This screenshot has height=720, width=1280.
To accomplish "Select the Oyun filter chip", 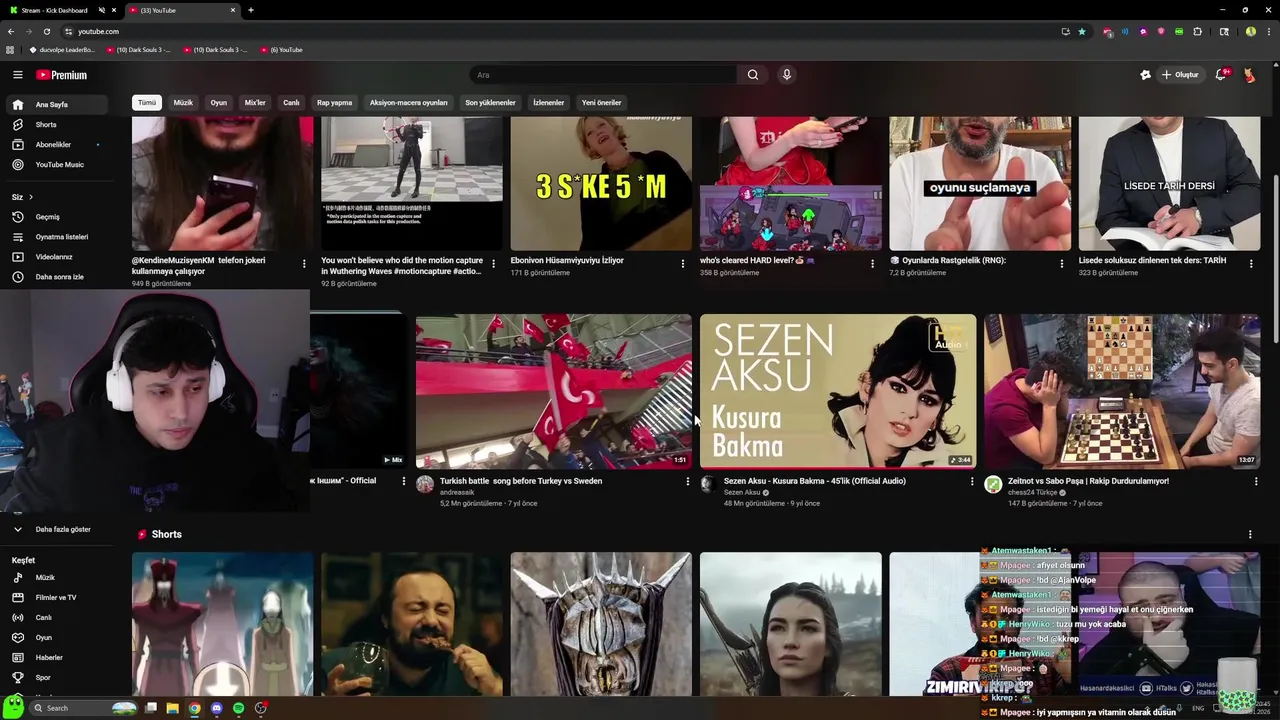I will 219,103.
